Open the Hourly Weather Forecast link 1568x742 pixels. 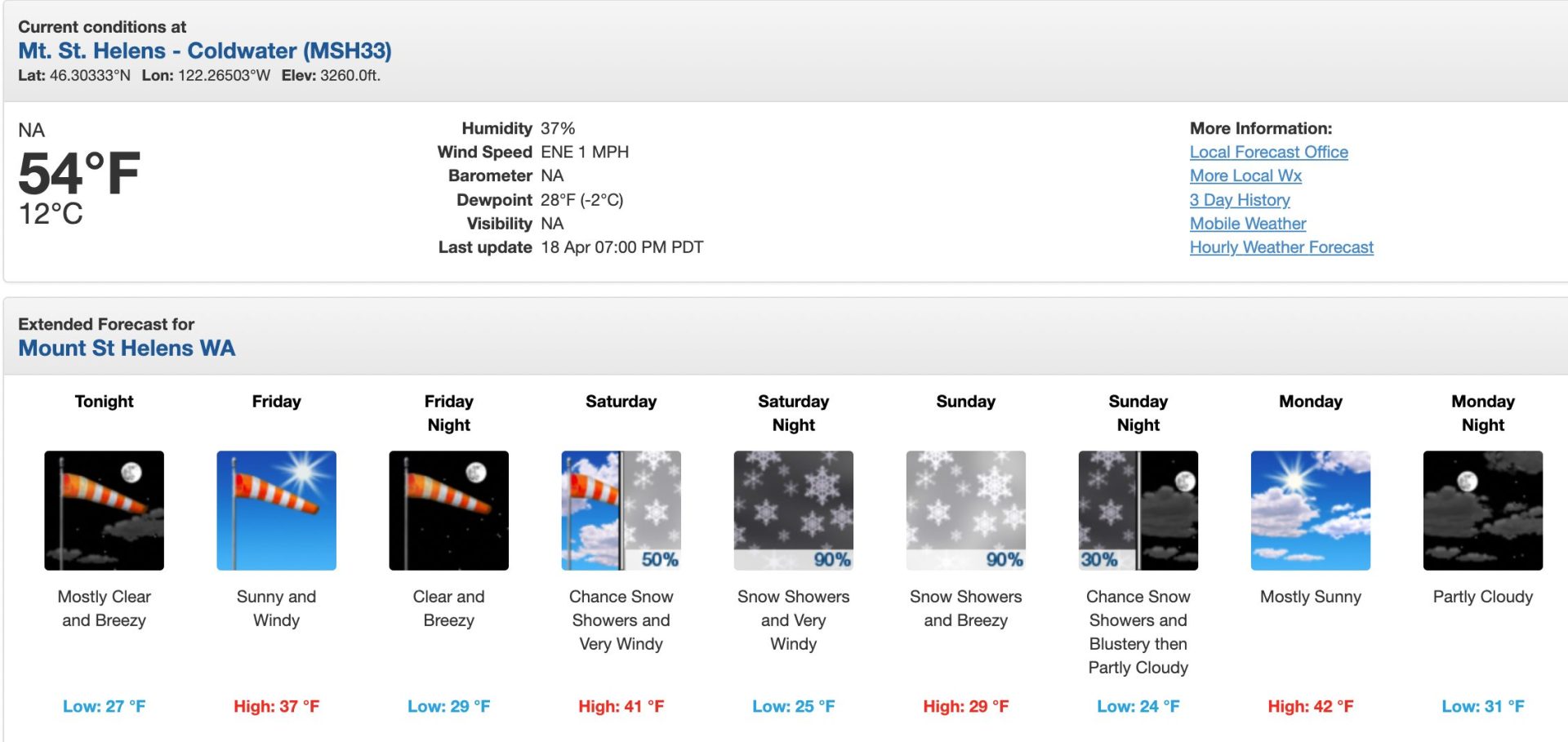[x=1281, y=247]
